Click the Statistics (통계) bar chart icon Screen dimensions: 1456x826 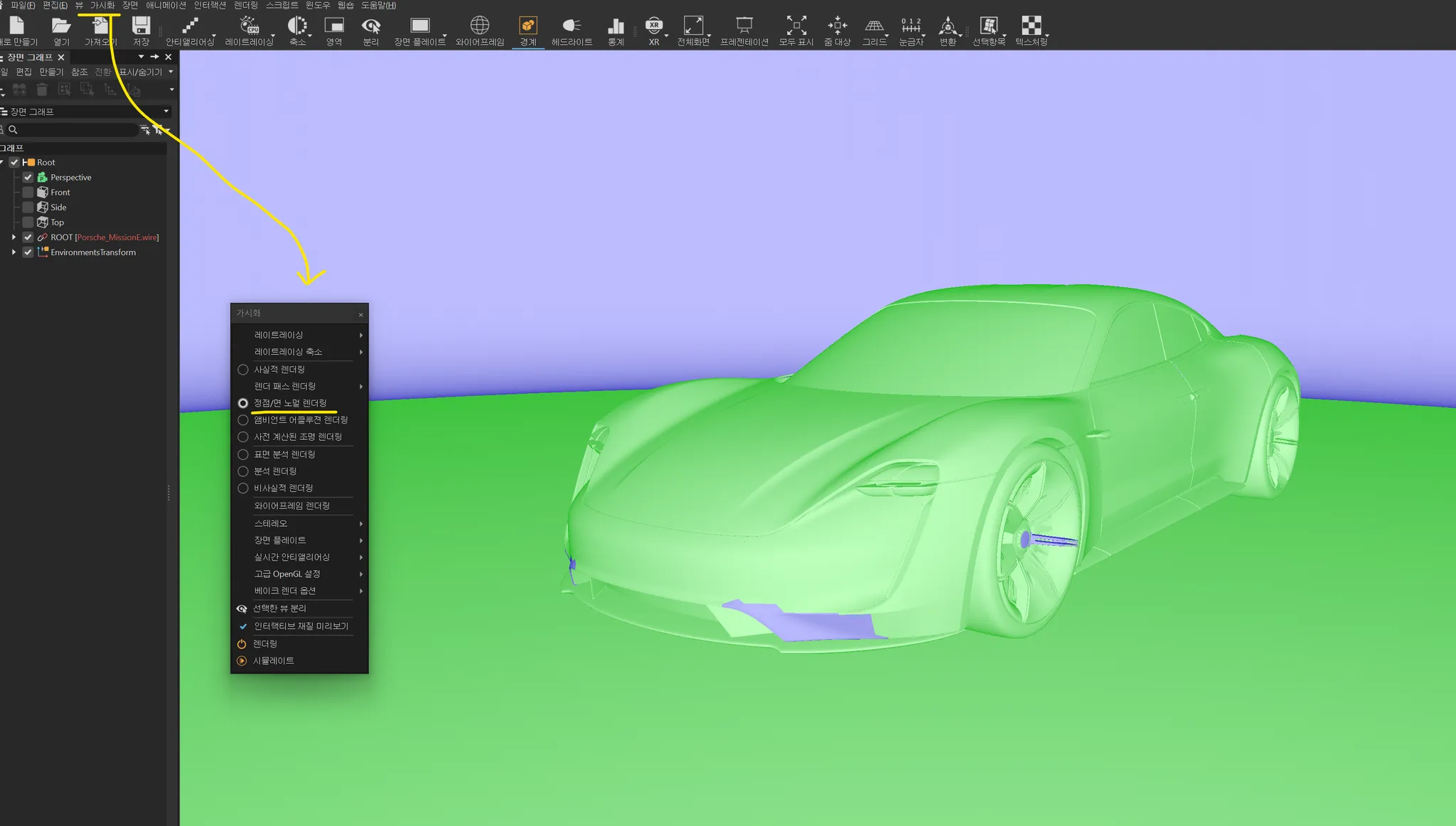(x=616, y=26)
